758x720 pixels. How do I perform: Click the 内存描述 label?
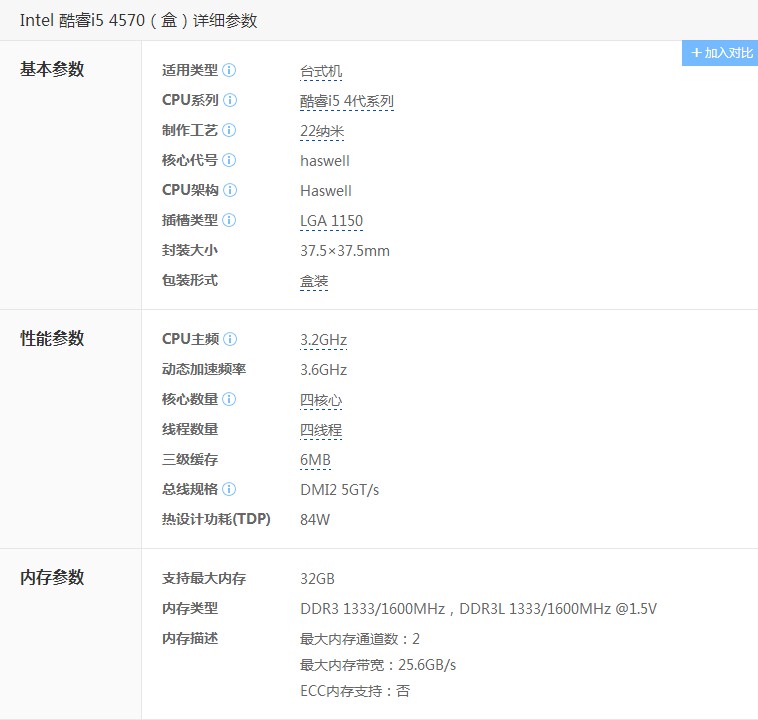190,639
